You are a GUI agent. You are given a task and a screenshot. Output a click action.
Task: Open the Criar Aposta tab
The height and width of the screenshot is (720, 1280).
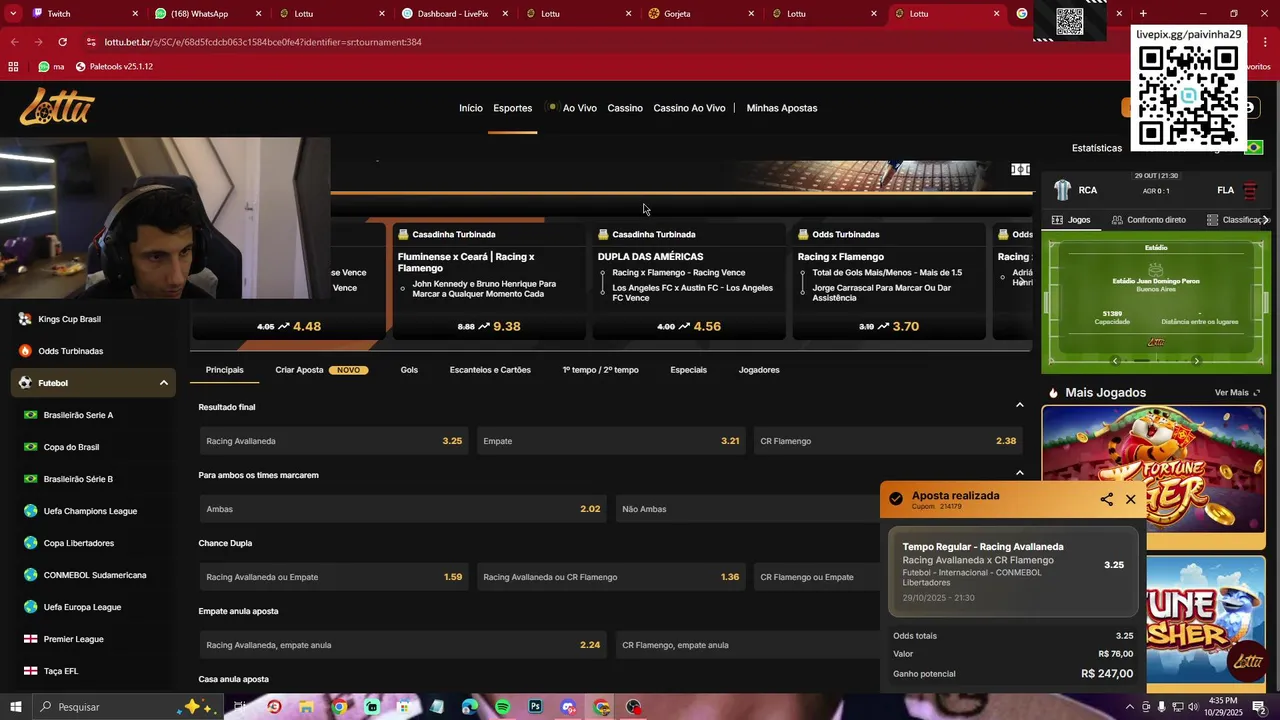pyautogui.click(x=322, y=370)
